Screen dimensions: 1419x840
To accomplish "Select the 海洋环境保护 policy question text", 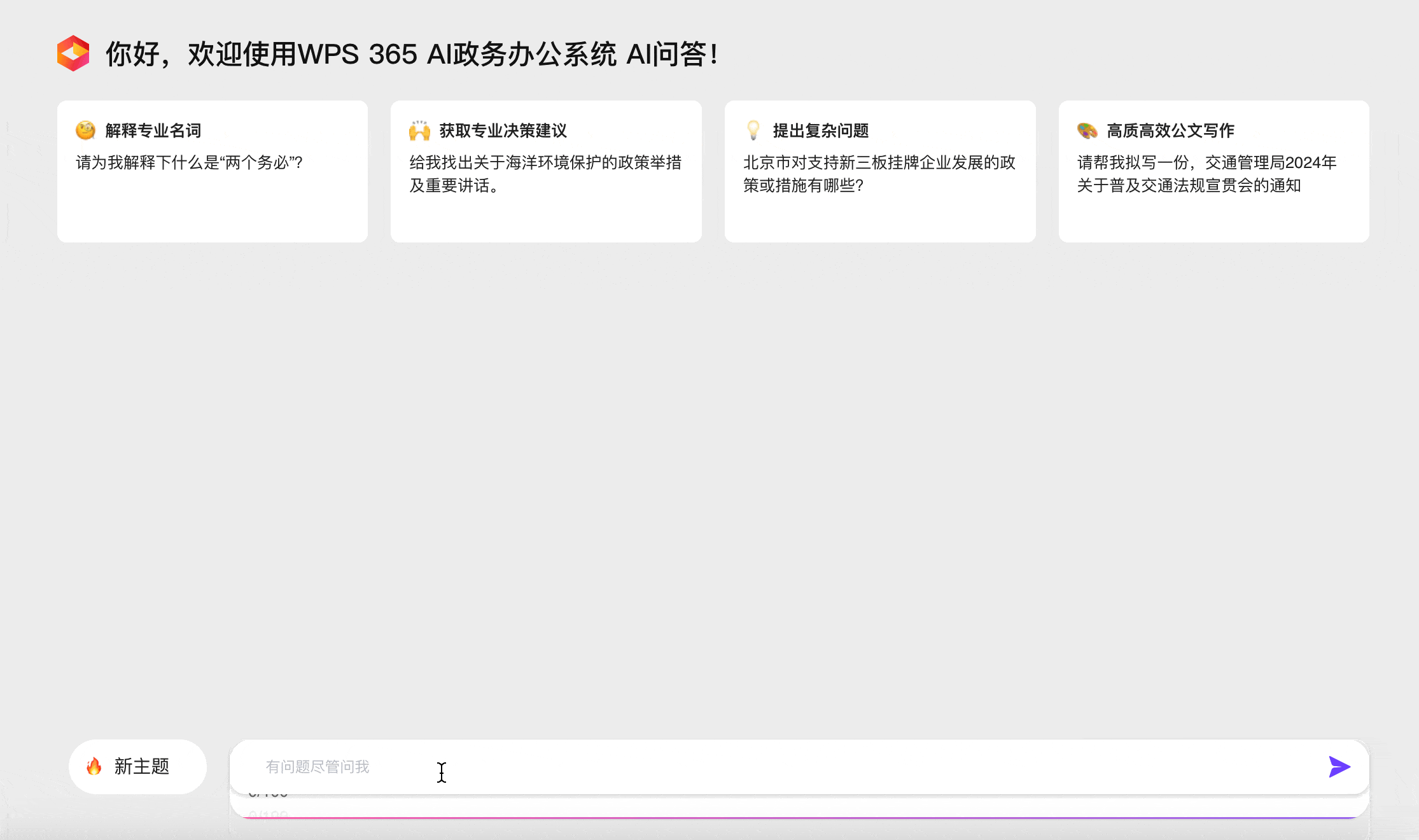I will (545, 174).
